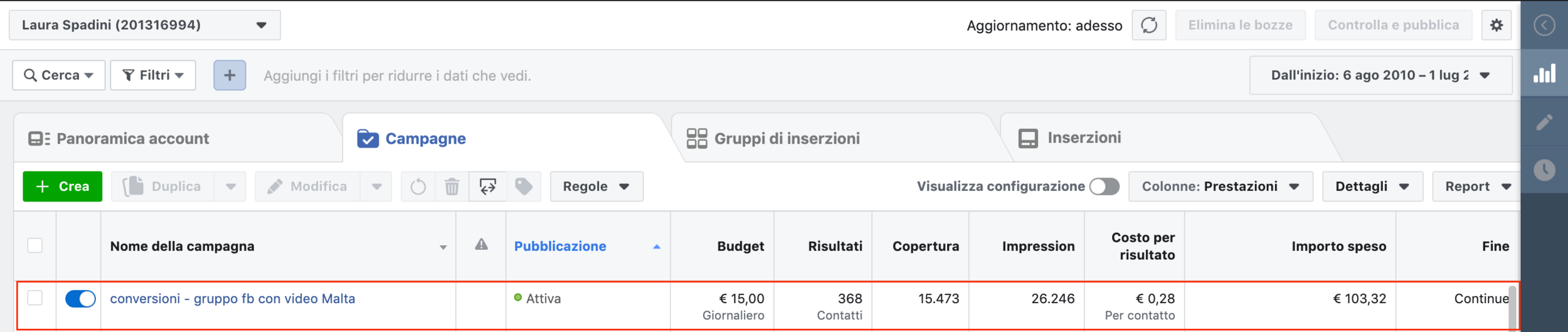Image resolution: width=1568 pixels, height=332 pixels.
Task: Open the settings gear icon
Action: pos(1496,25)
